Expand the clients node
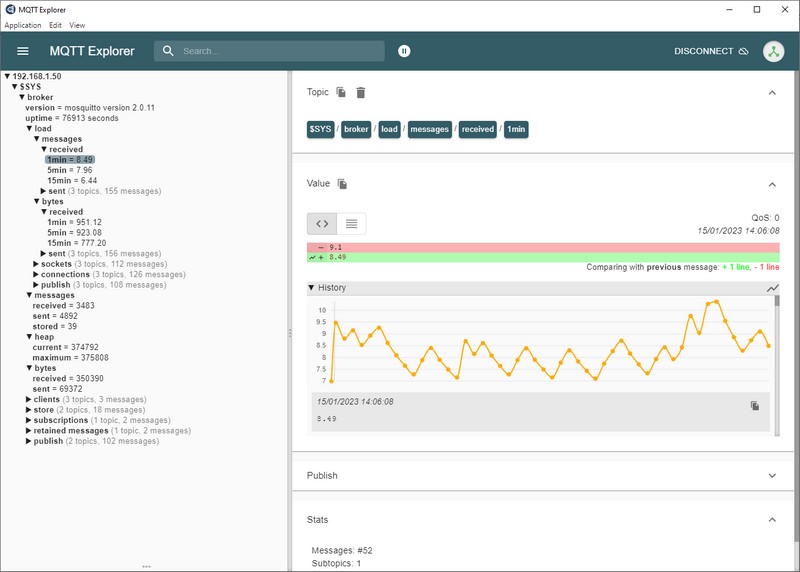The height and width of the screenshot is (572, 800). pyautogui.click(x=29, y=400)
